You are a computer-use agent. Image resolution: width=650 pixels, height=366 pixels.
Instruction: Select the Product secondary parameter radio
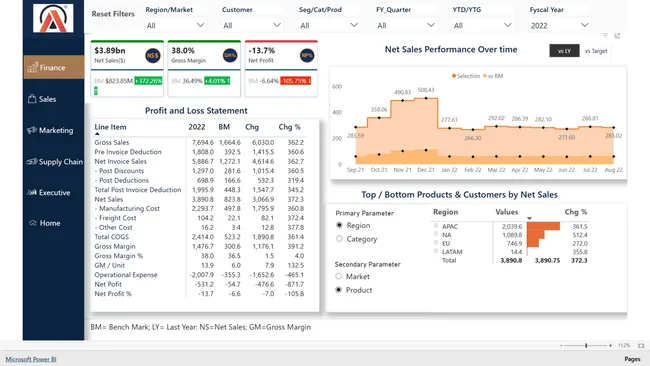[x=339, y=290]
